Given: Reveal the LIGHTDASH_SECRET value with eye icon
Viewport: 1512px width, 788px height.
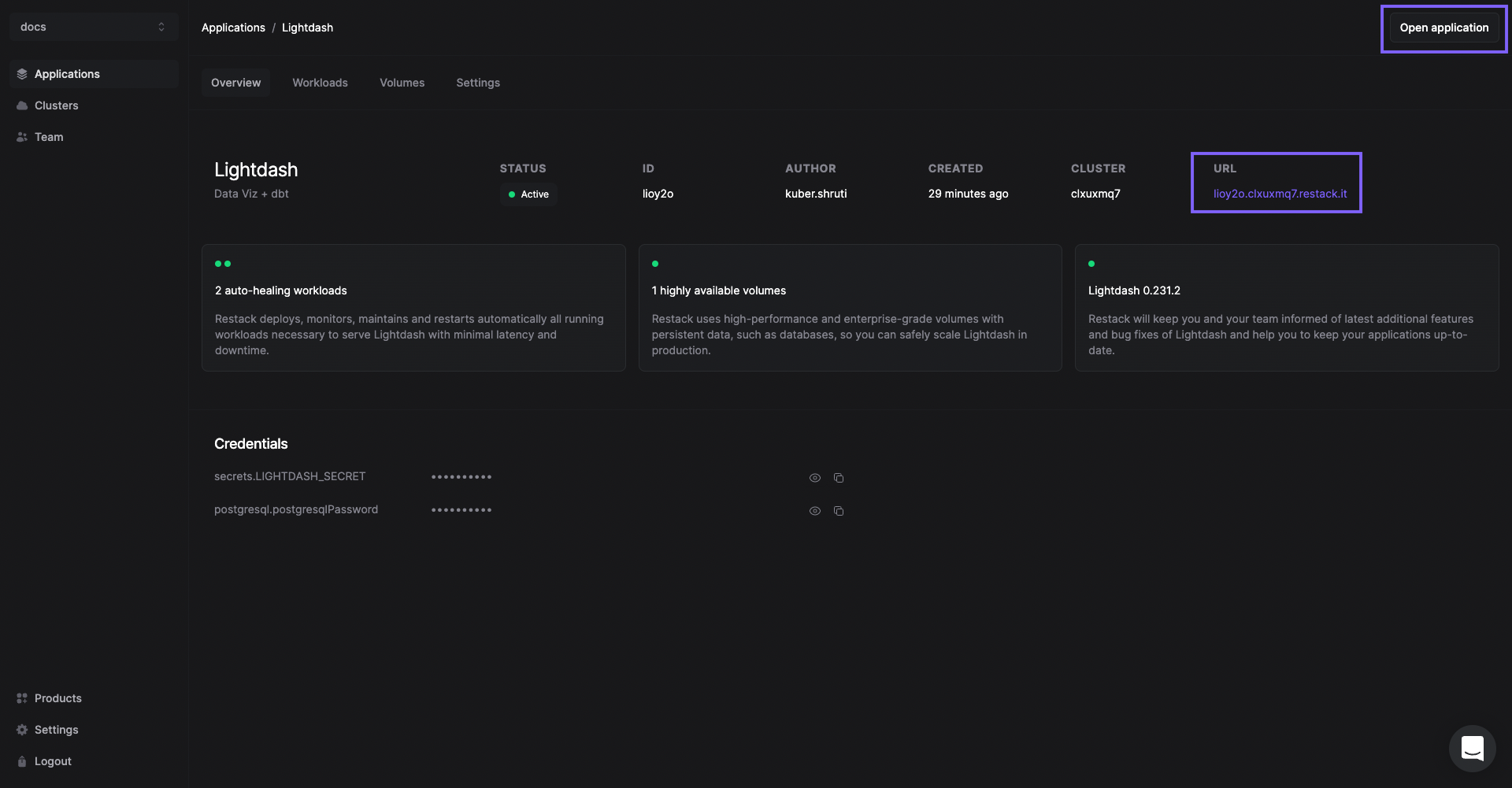Looking at the screenshot, I should [815, 478].
